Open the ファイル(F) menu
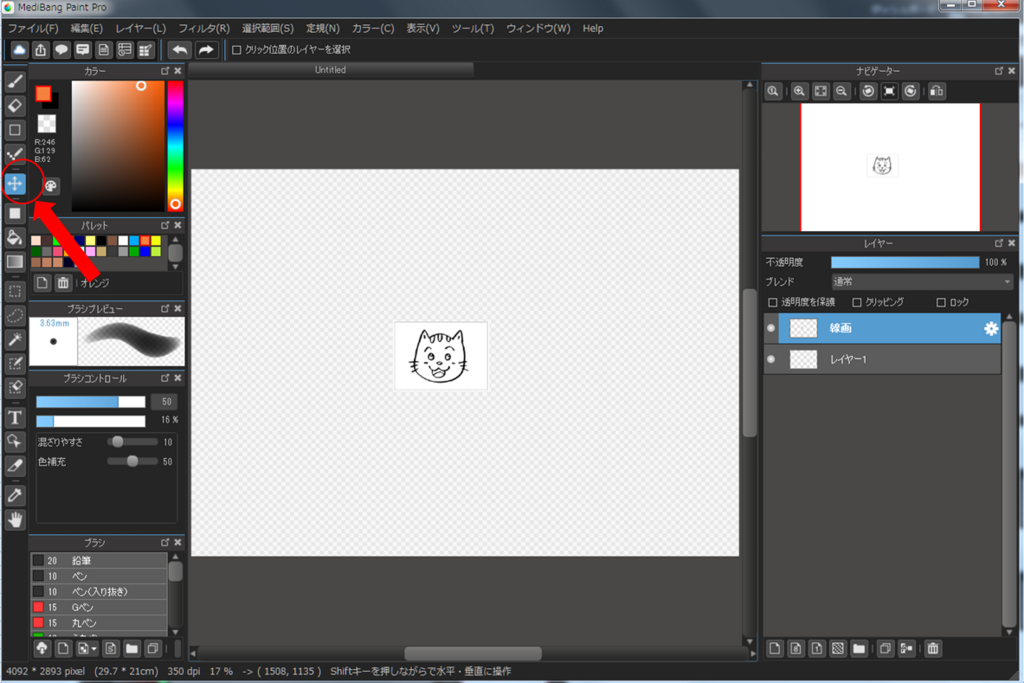The image size is (1024, 683). click(x=33, y=28)
